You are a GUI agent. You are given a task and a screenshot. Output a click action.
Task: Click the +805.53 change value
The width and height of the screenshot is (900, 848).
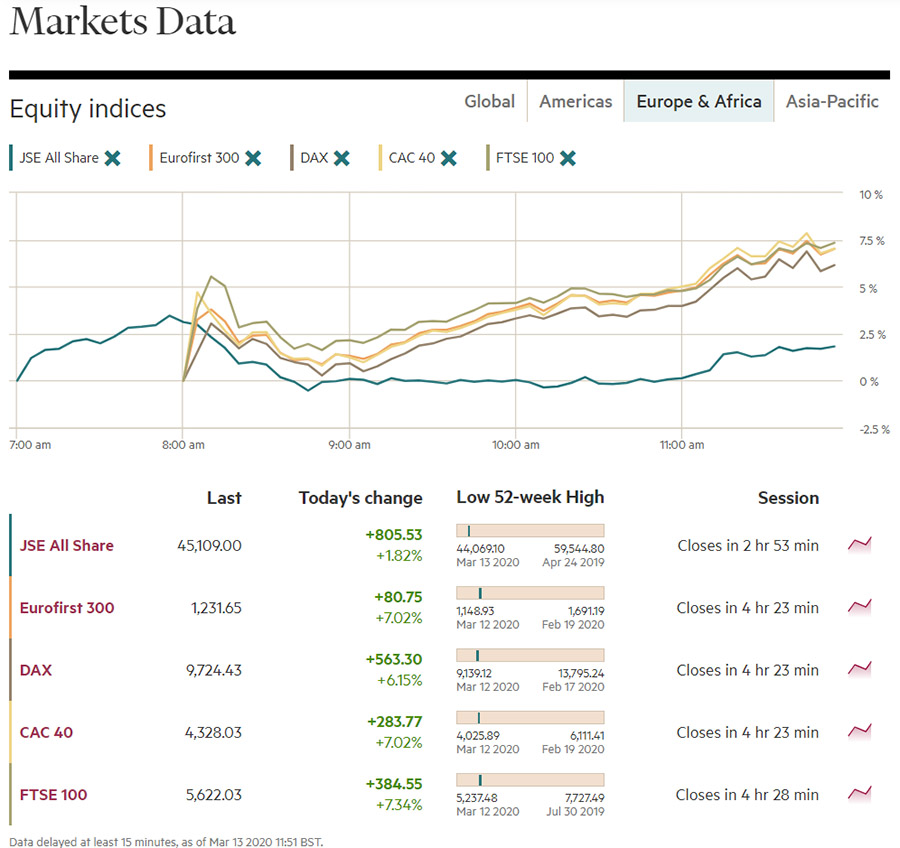[x=394, y=535]
